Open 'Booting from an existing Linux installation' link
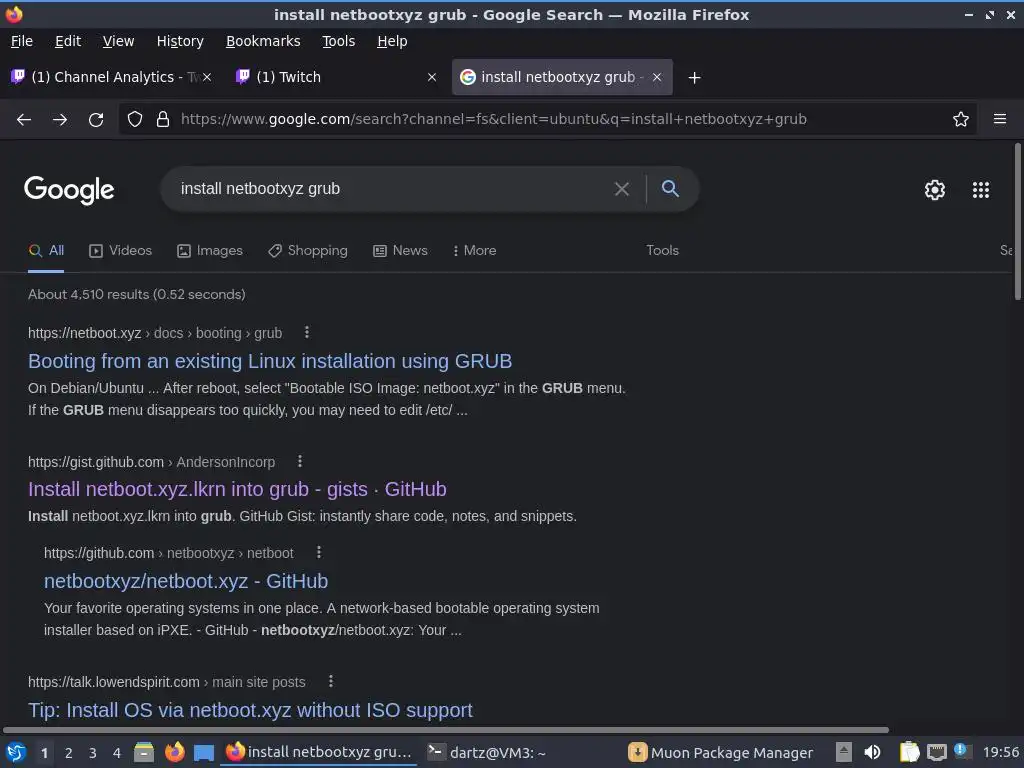 270,361
